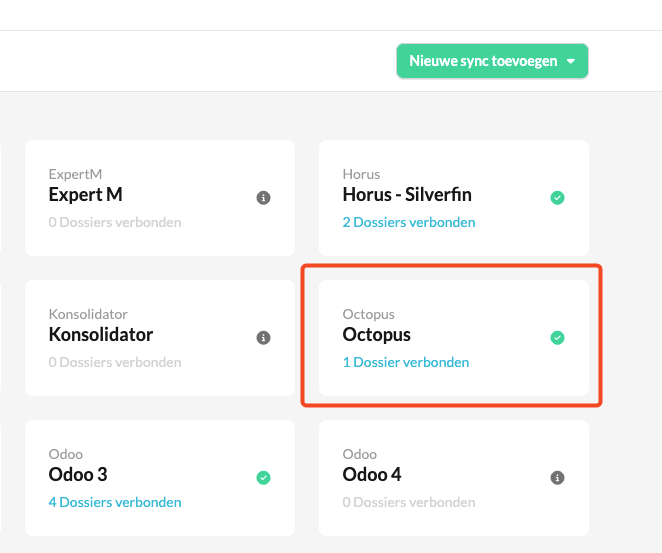This screenshot has height=553, width=662.
Task: Select the Octopus card title
Action: click(x=377, y=335)
